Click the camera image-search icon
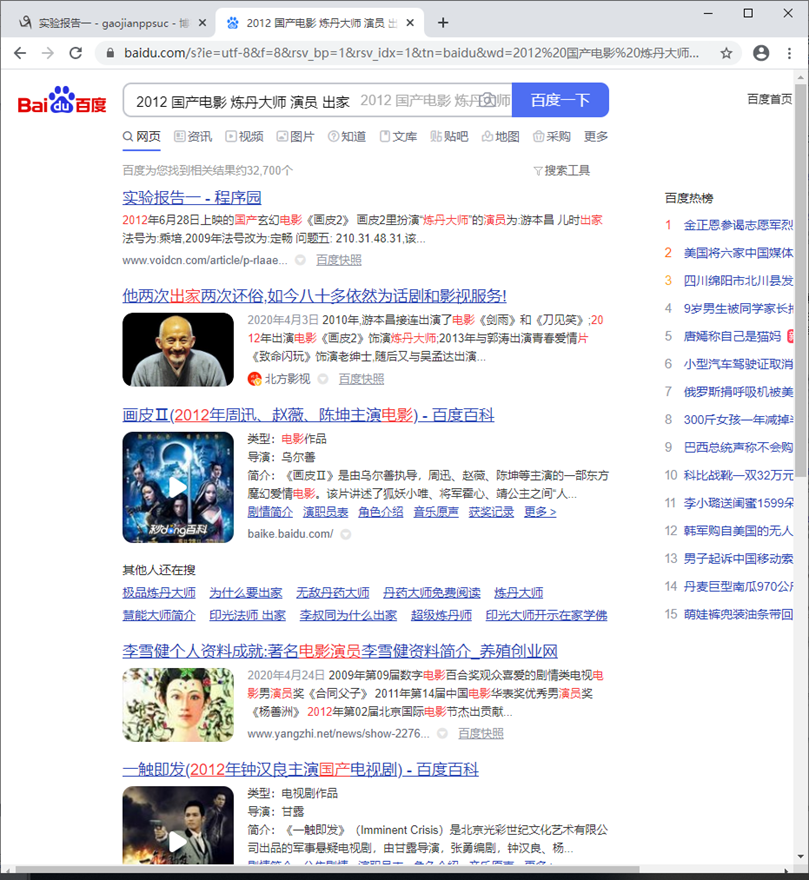809x880 pixels. [488, 100]
